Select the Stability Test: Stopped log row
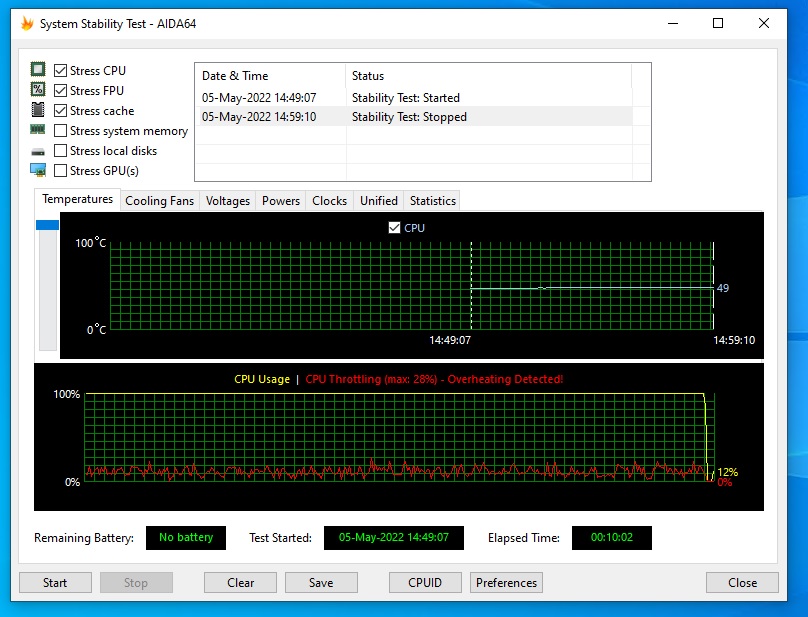 (409, 117)
